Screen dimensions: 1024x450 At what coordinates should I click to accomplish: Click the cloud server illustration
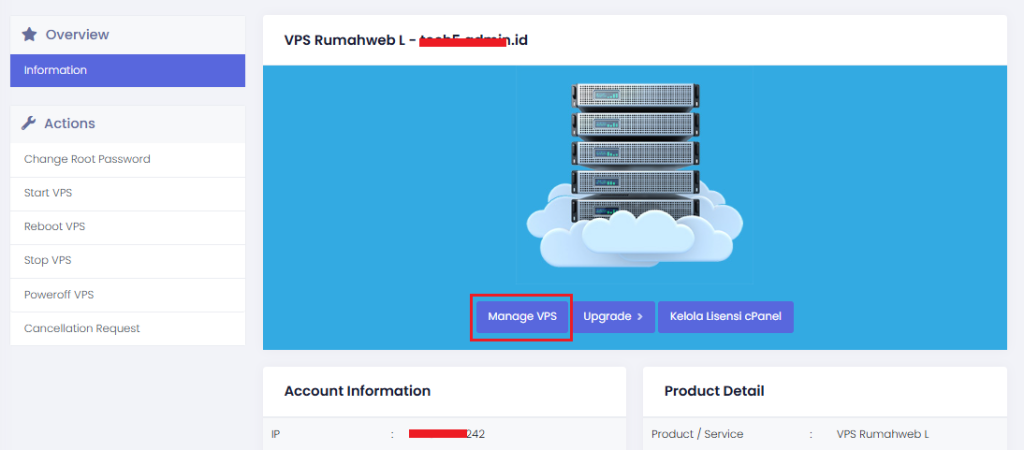pos(635,174)
